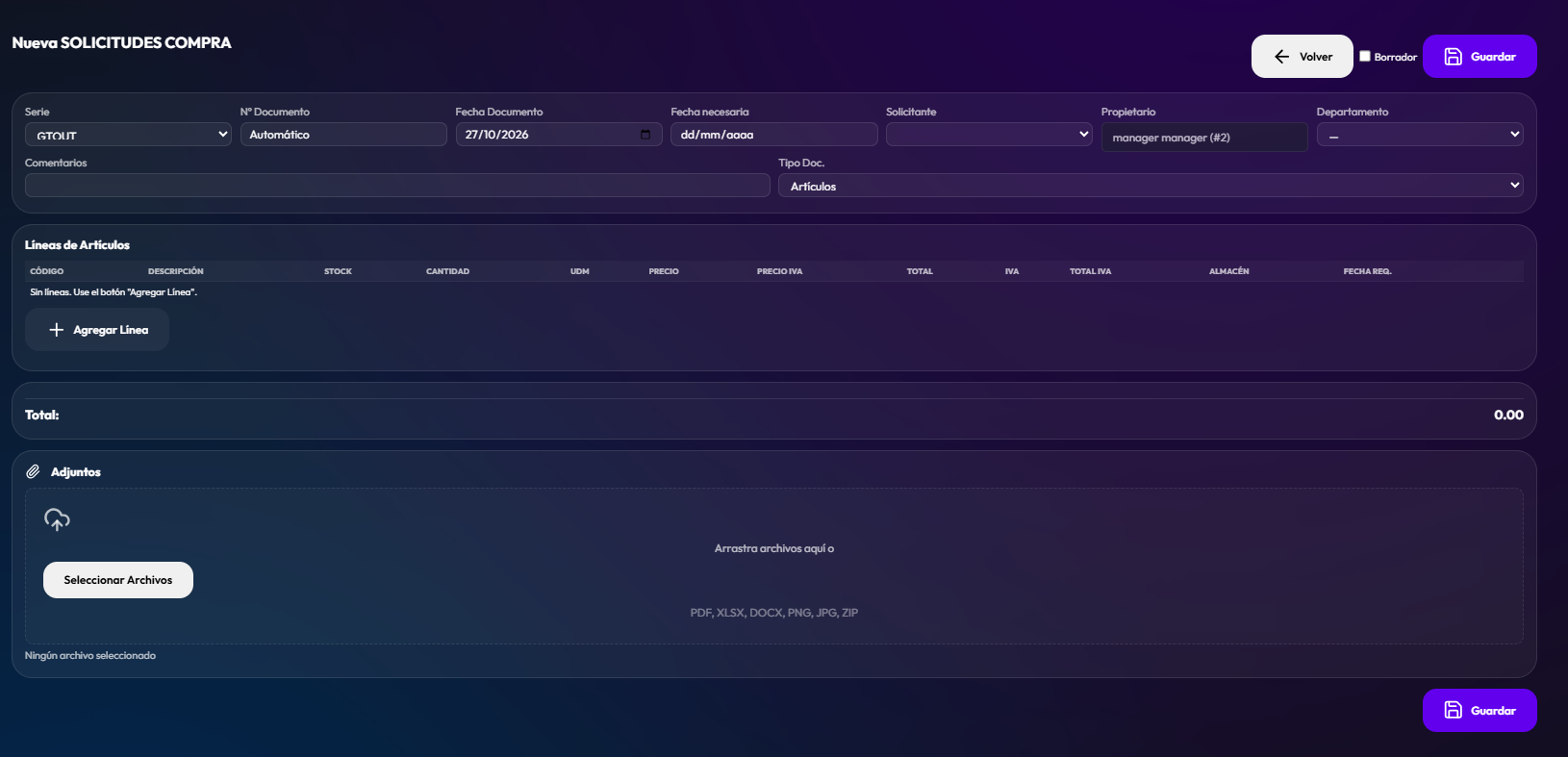1568x757 pixels.
Task: Click the CANTIDAD column header
Action: [448, 271]
